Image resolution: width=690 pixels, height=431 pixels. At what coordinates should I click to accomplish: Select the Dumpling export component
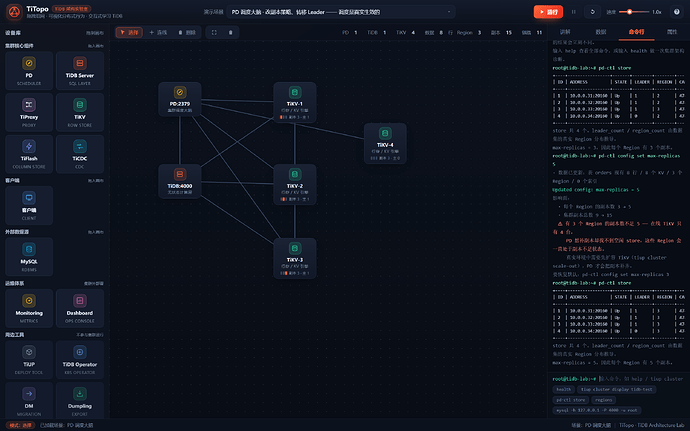click(x=80, y=400)
